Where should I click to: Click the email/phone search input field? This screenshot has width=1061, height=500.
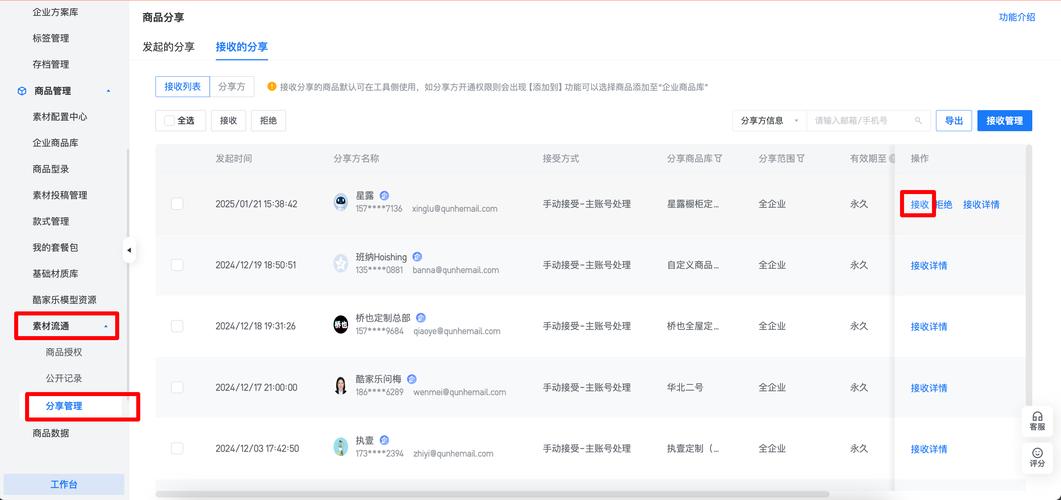pyautogui.click(x=860, y=121)
